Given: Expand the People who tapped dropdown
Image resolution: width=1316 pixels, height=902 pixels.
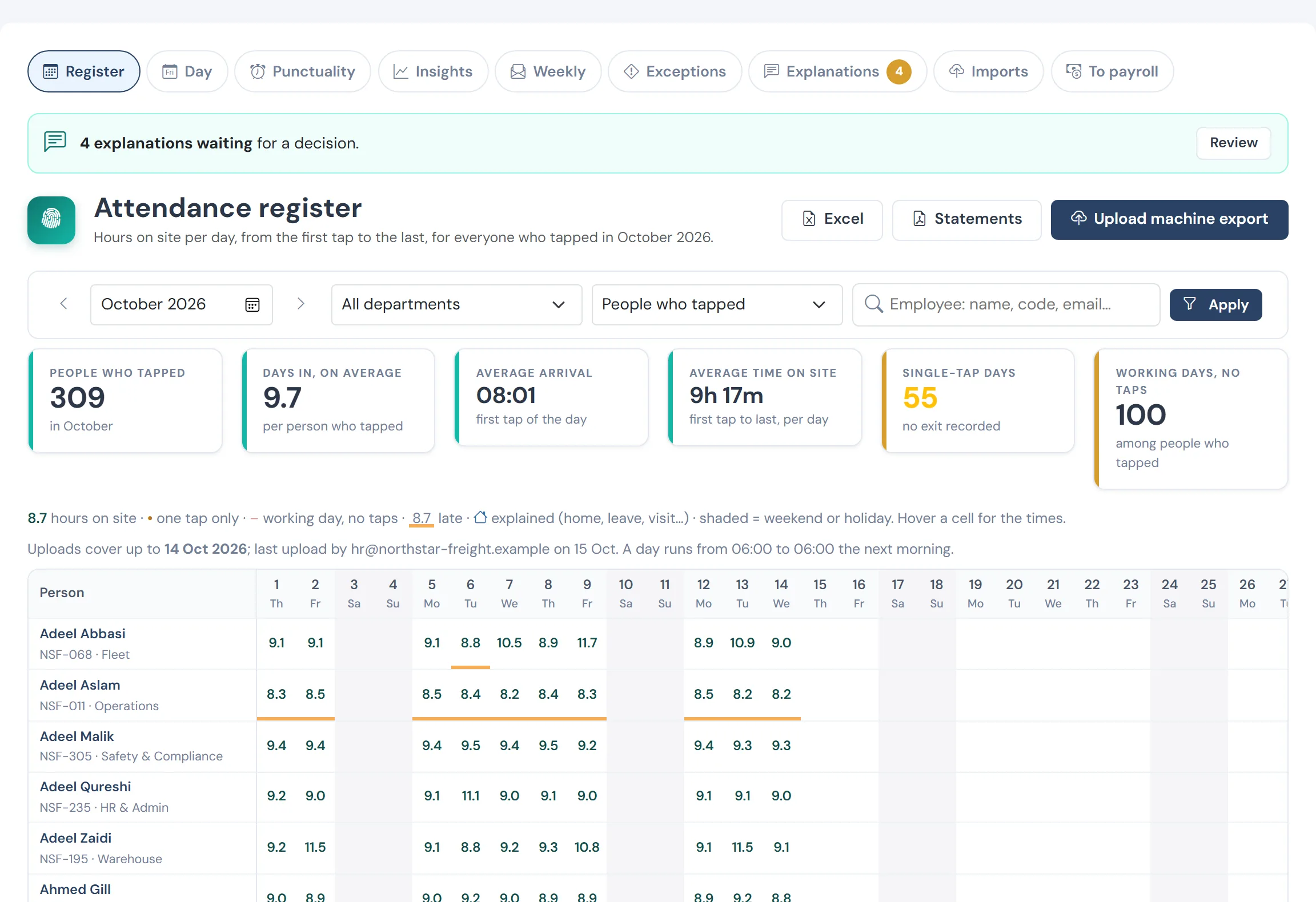Looking at the screenshot, I should [x=717, y=305].
